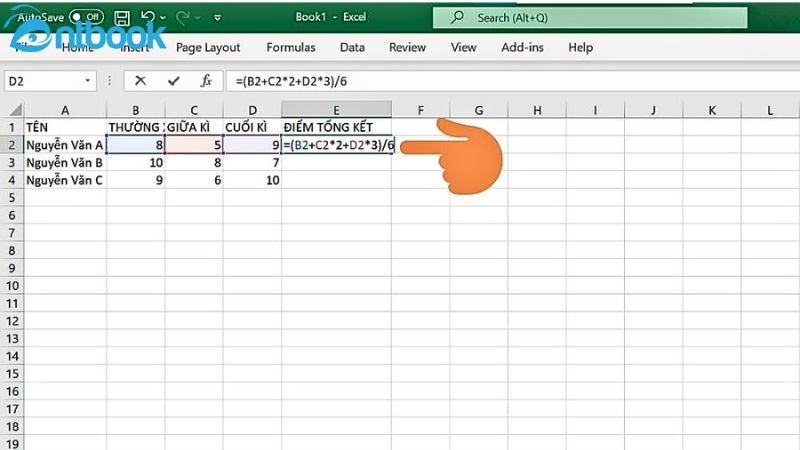Click cell Nguyễn Văn C
The width and height of the screenshot is (800, 450).
[x=65, y=180]
